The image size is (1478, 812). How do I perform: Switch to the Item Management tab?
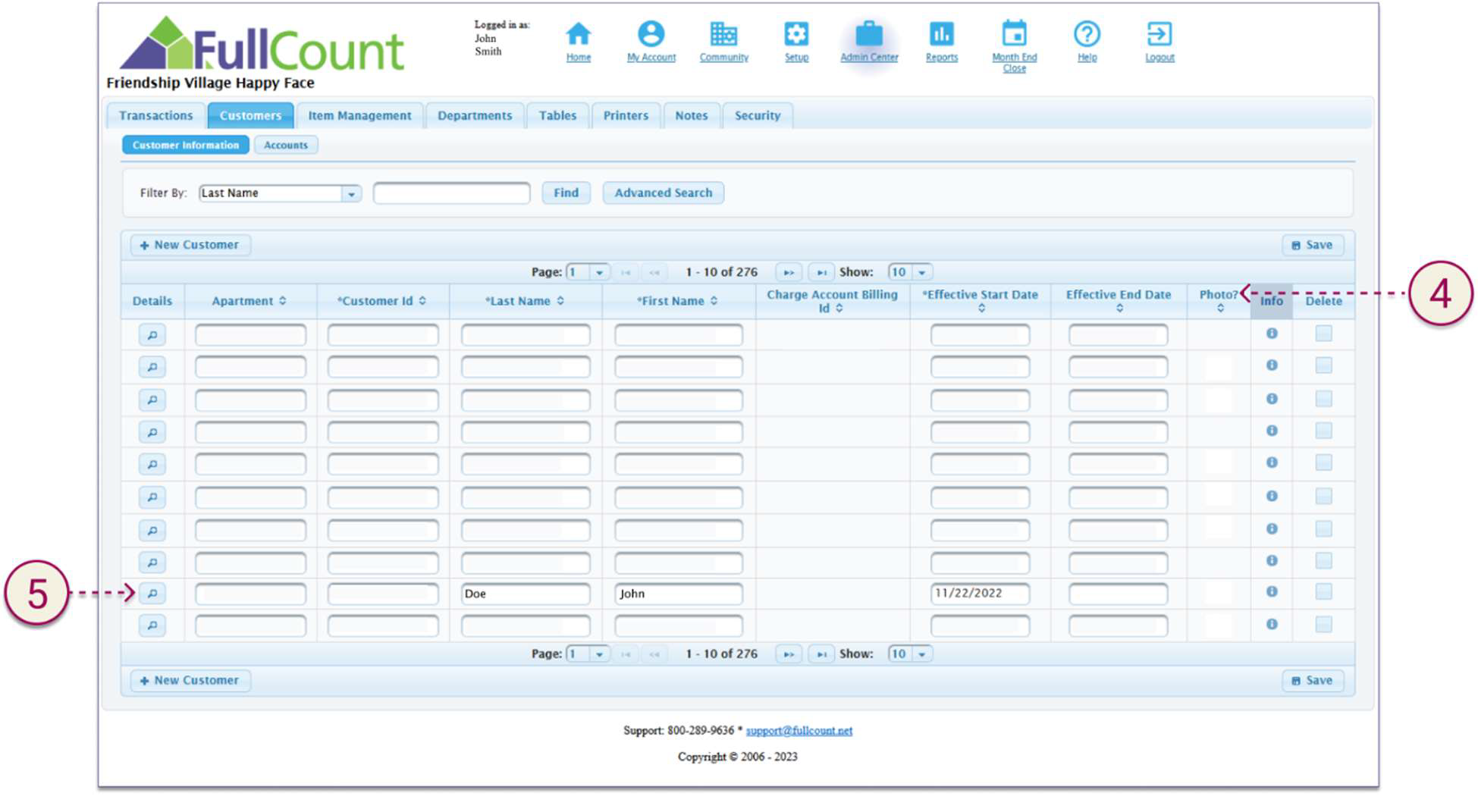(x=359, y=116)
